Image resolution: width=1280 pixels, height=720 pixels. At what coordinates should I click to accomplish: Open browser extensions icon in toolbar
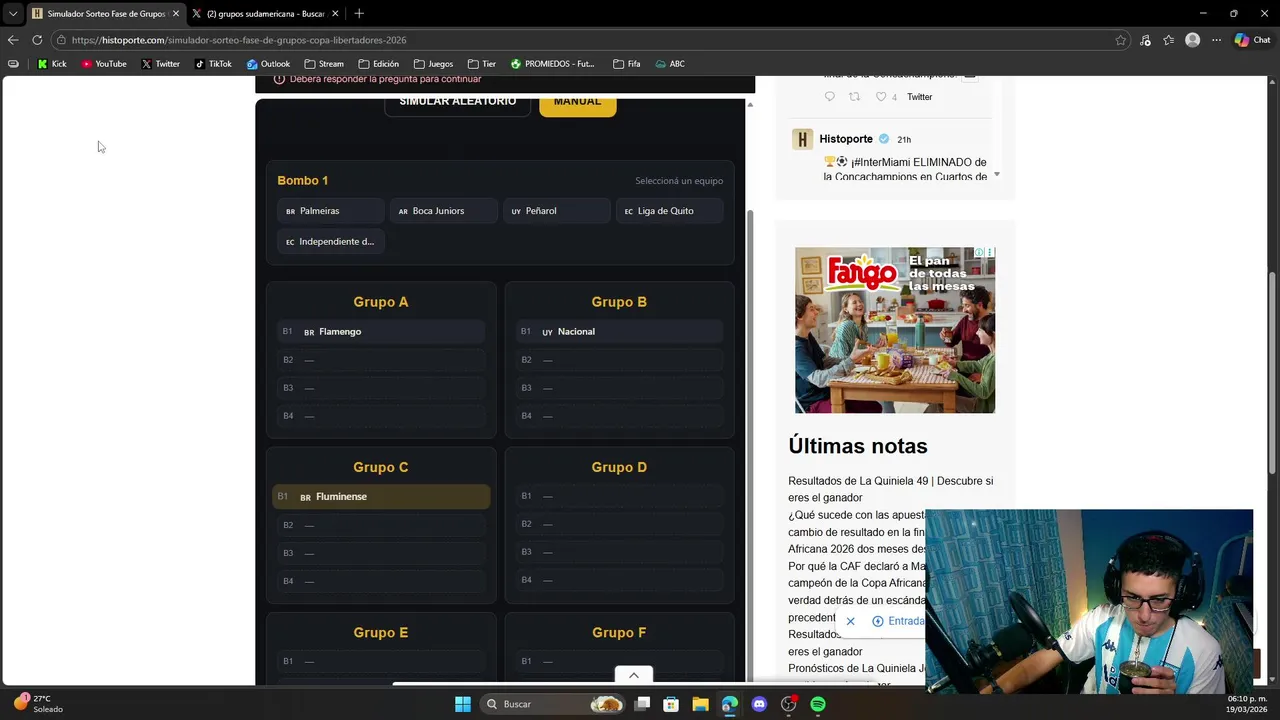[1145, 40]
